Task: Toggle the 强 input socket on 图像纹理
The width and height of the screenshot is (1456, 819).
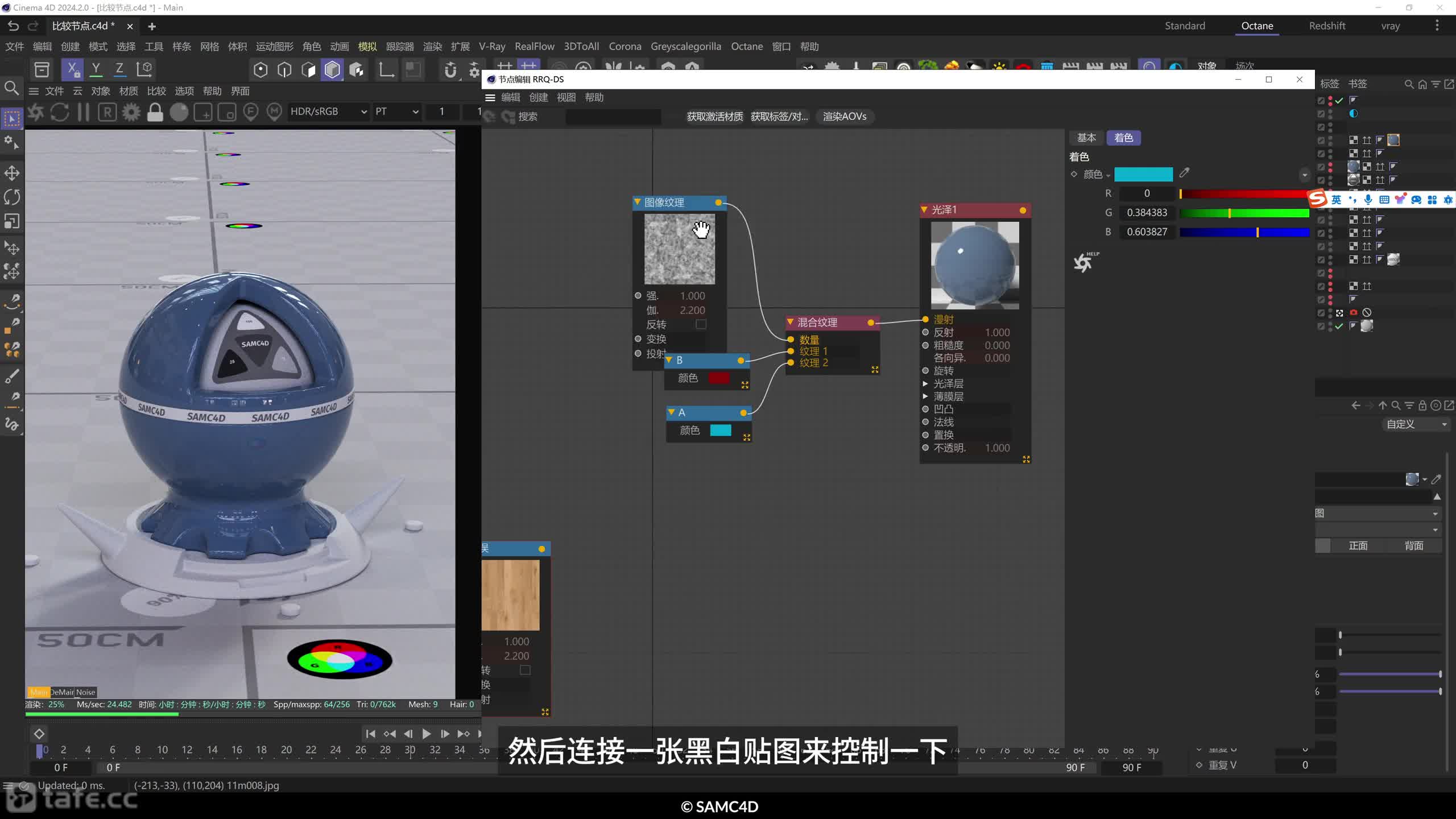Action: 638,296
